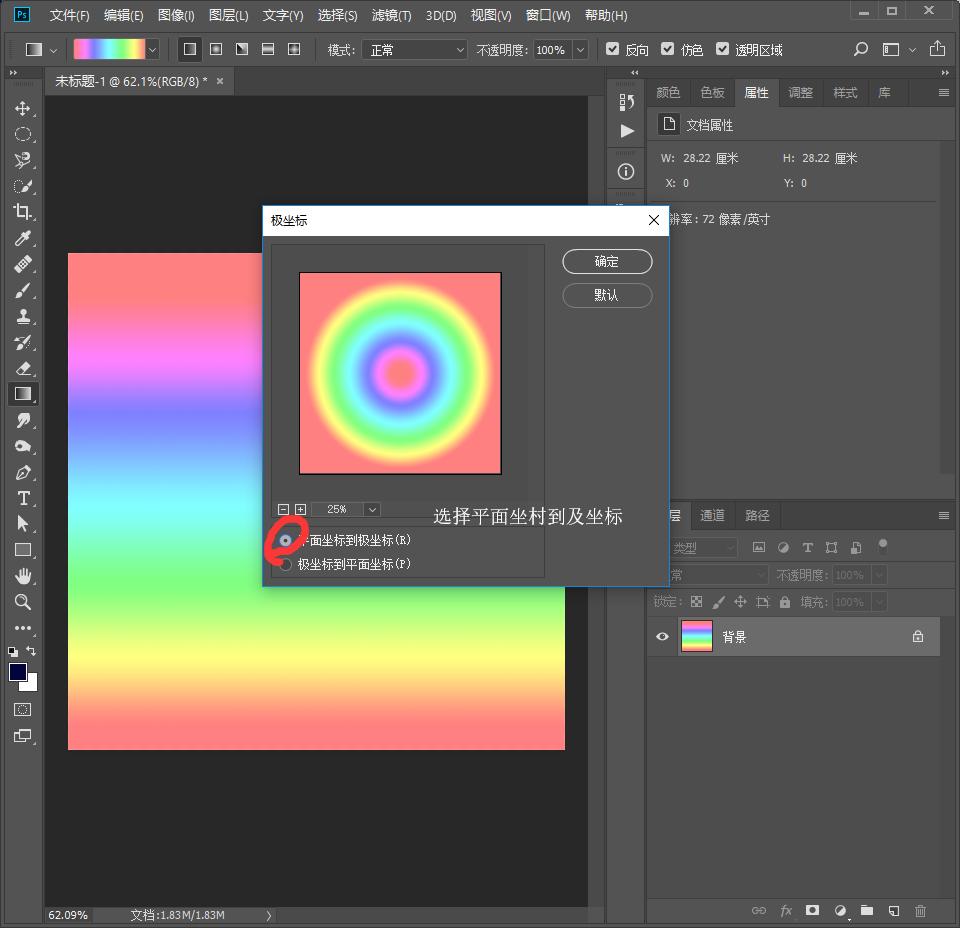Hide the 背景 layer with eye icon

pos(662,636)
